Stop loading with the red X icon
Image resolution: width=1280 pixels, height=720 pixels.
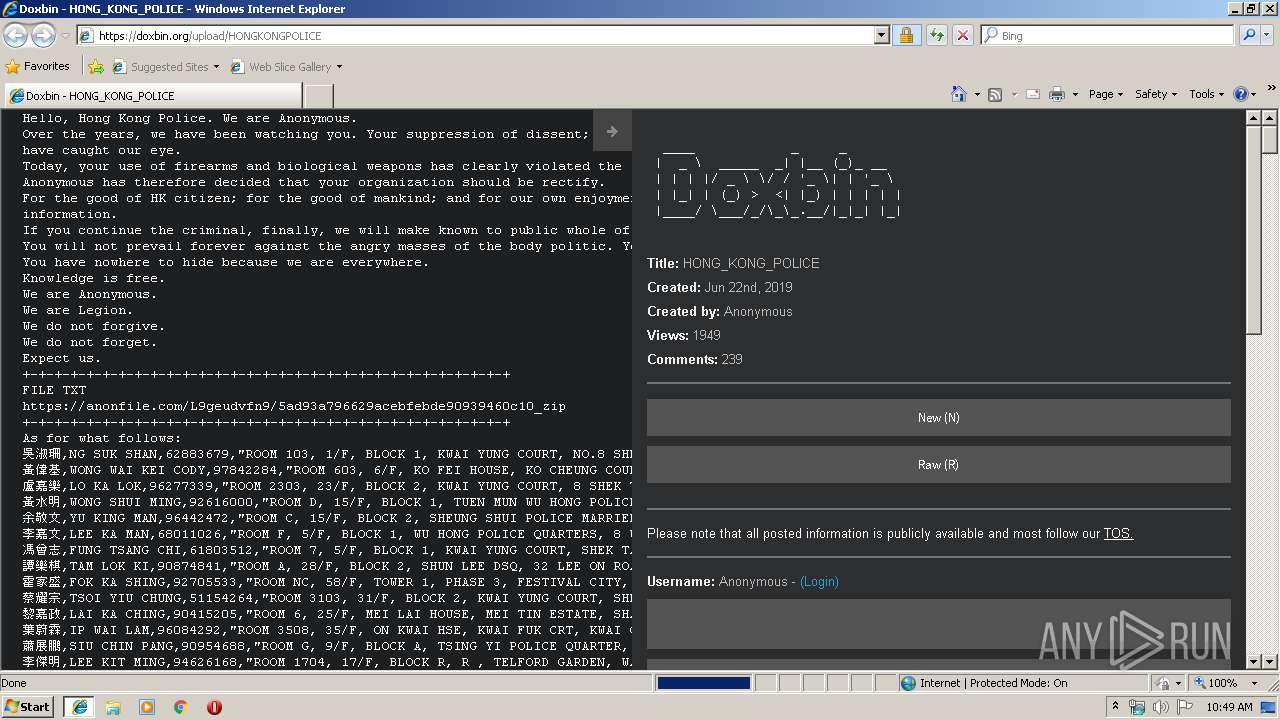click(x=963, y=35)
